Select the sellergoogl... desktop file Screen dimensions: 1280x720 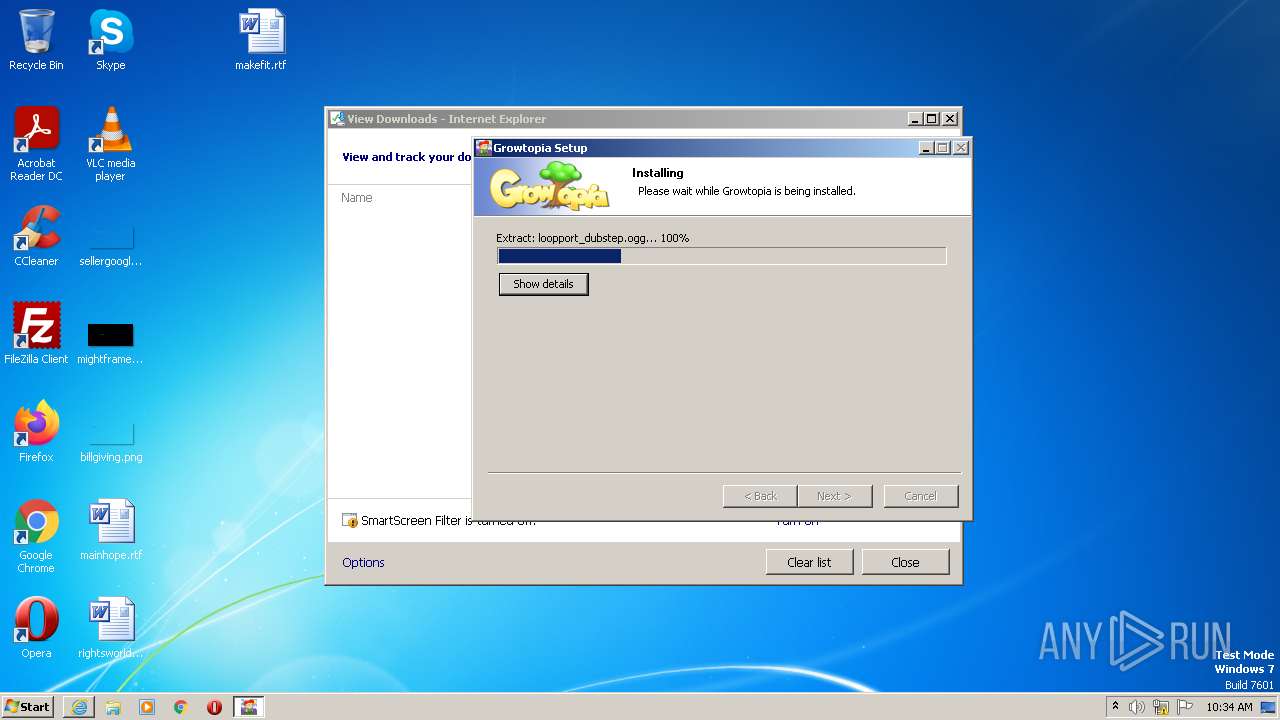(110, 244)
